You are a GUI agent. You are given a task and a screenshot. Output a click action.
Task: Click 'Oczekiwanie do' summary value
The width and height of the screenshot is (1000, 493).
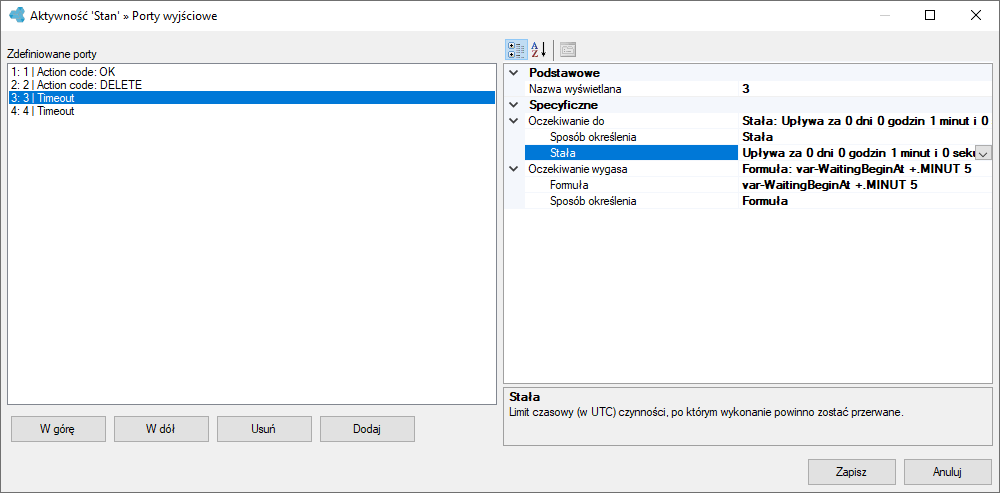865,121
